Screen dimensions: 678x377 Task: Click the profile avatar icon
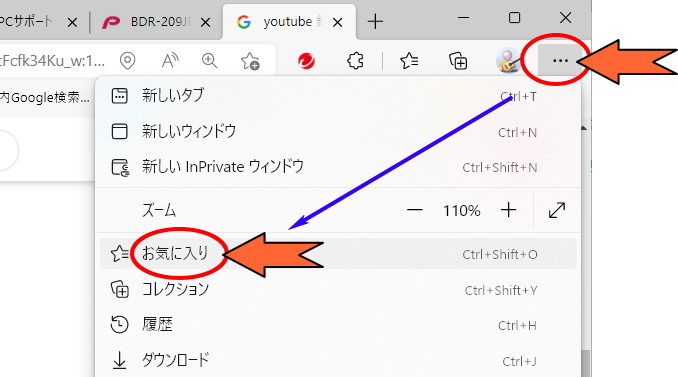coord(508,61)
